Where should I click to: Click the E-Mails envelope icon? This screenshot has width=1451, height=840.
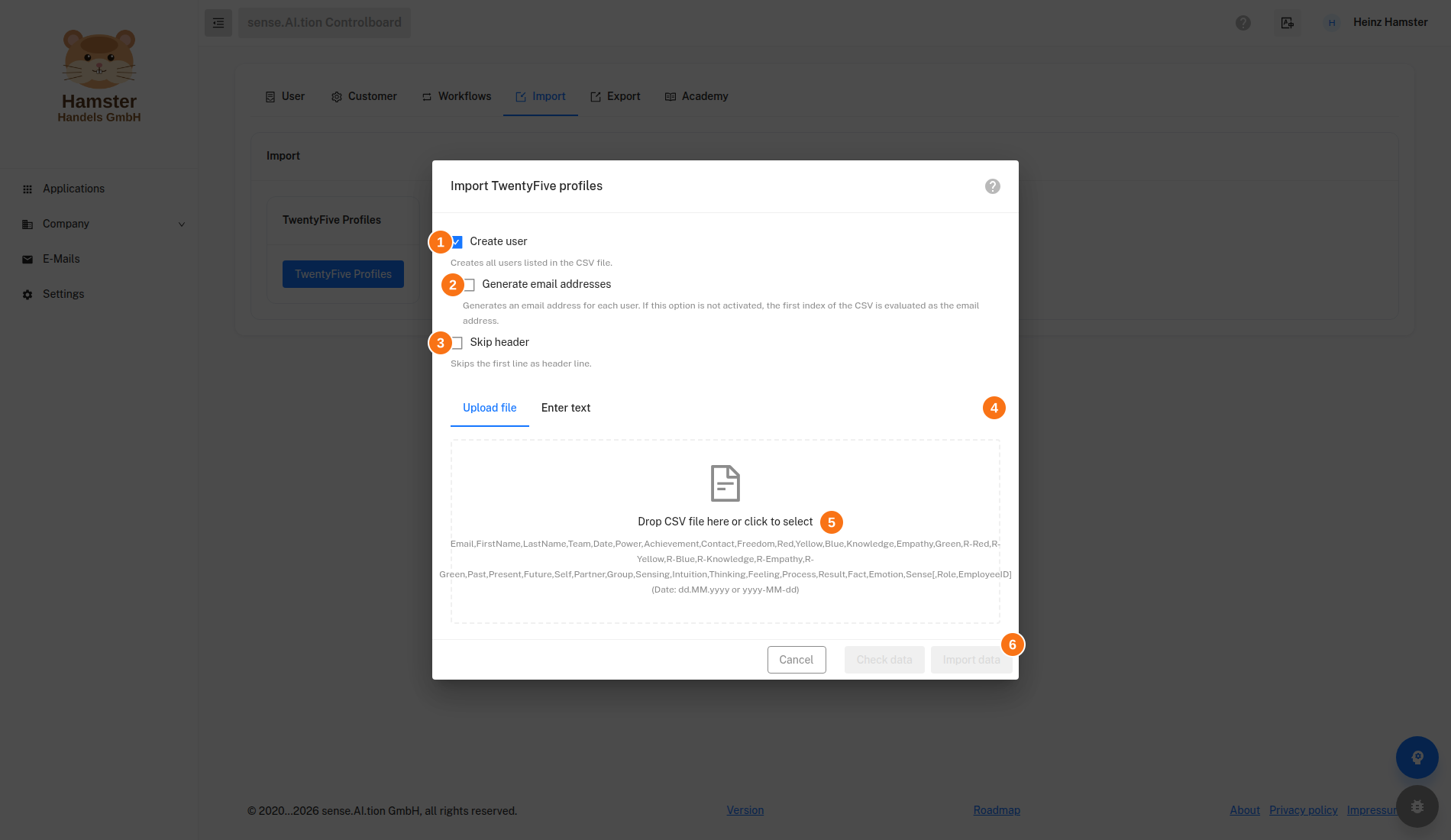point(27,260)
